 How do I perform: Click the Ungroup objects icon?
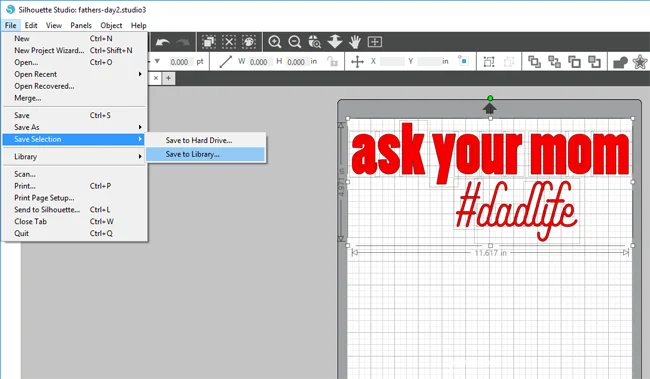tap(509, 62)
